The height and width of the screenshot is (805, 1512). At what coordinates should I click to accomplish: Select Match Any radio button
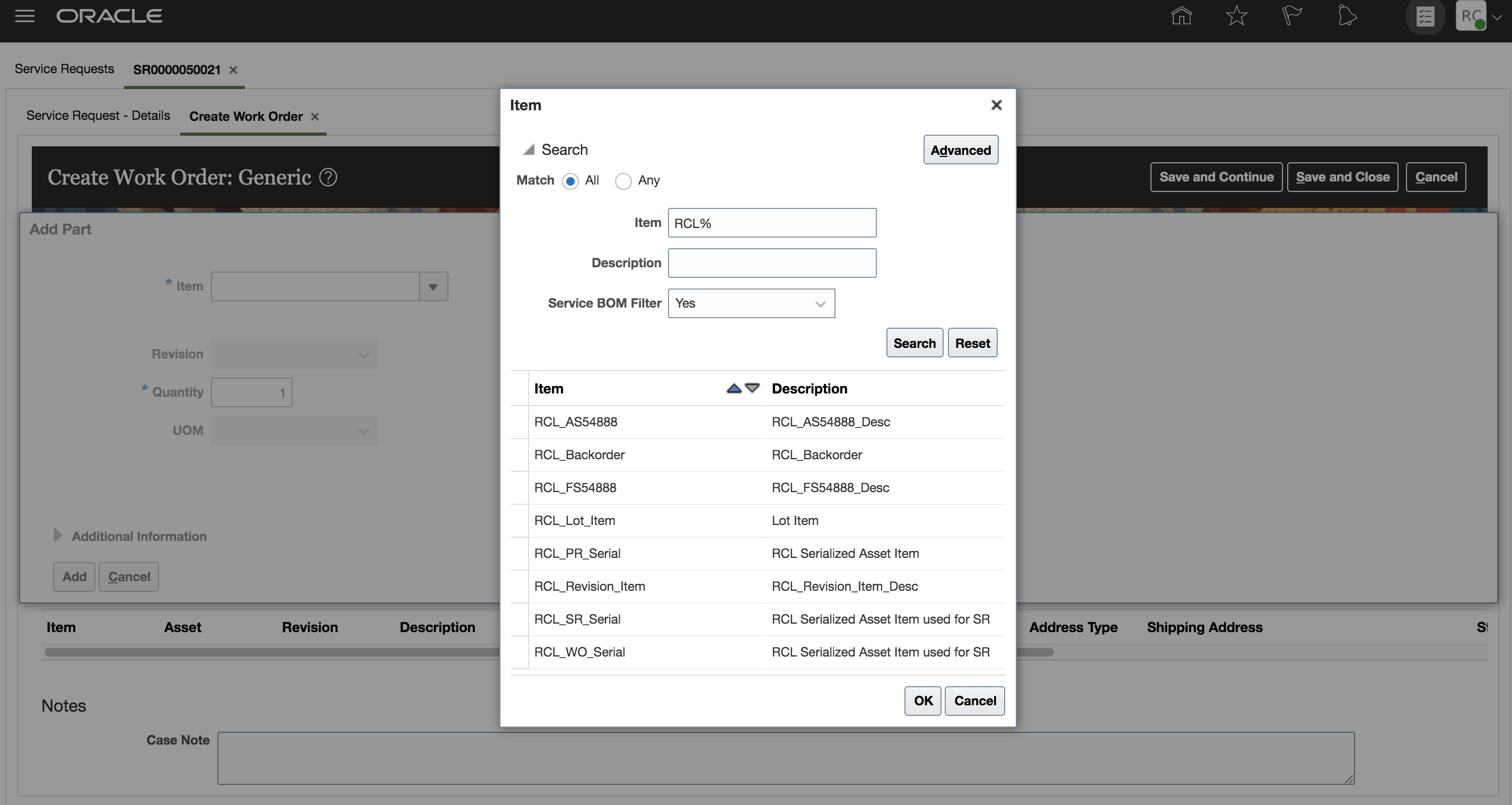[623, 181]
